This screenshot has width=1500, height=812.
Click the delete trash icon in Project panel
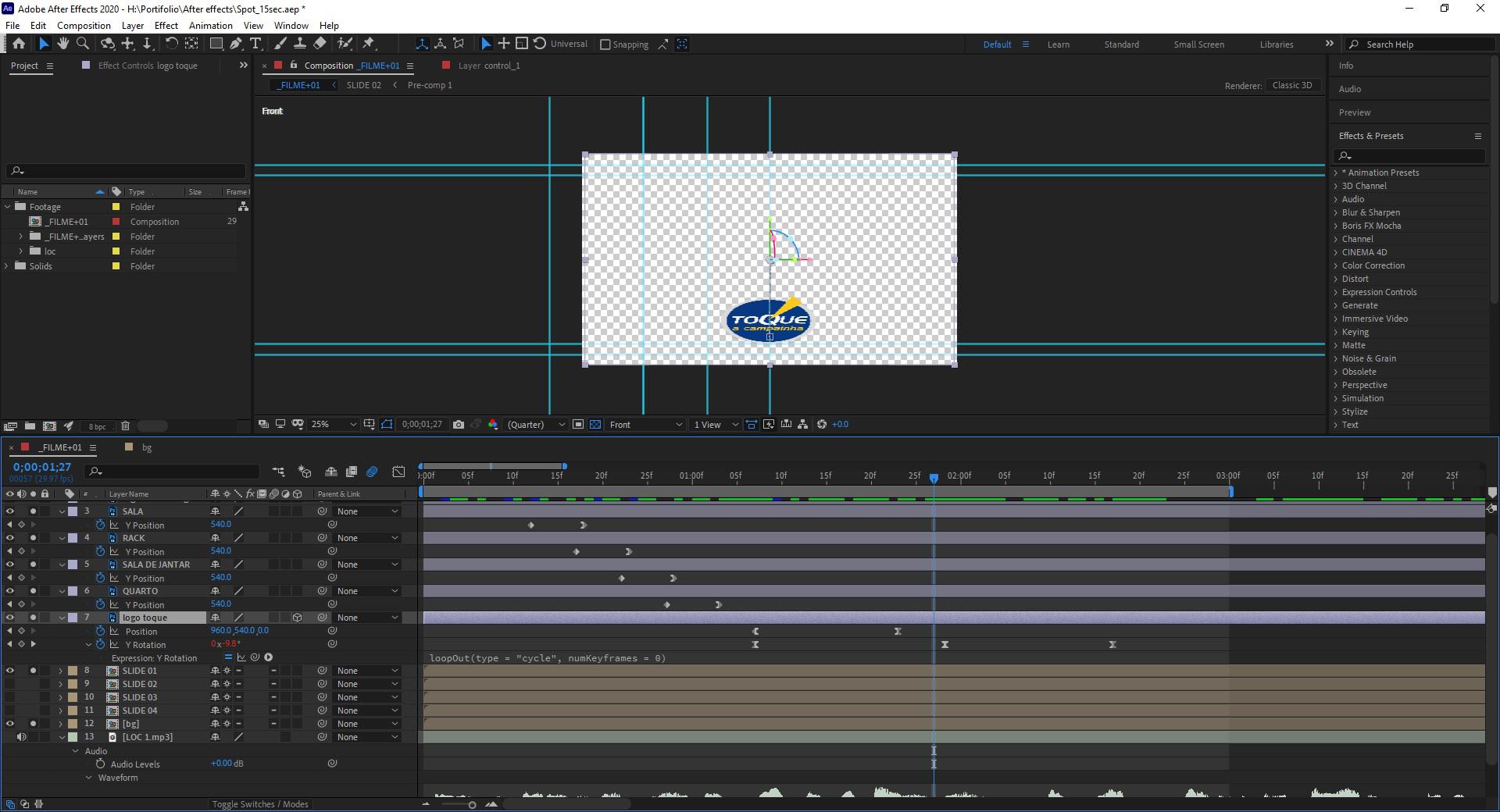coord(125,426)
